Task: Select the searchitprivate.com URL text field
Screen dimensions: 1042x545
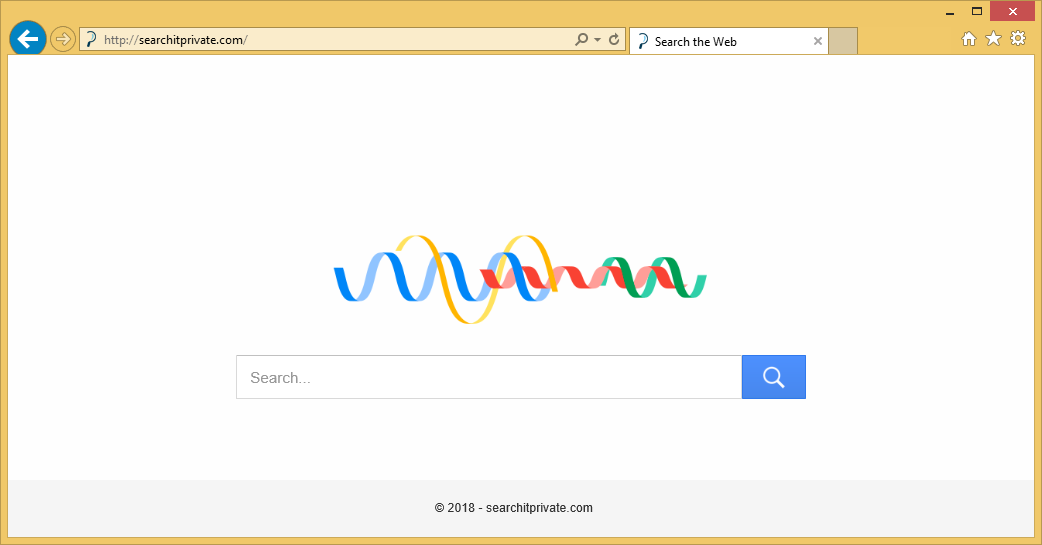Action: tap(330, 40)
